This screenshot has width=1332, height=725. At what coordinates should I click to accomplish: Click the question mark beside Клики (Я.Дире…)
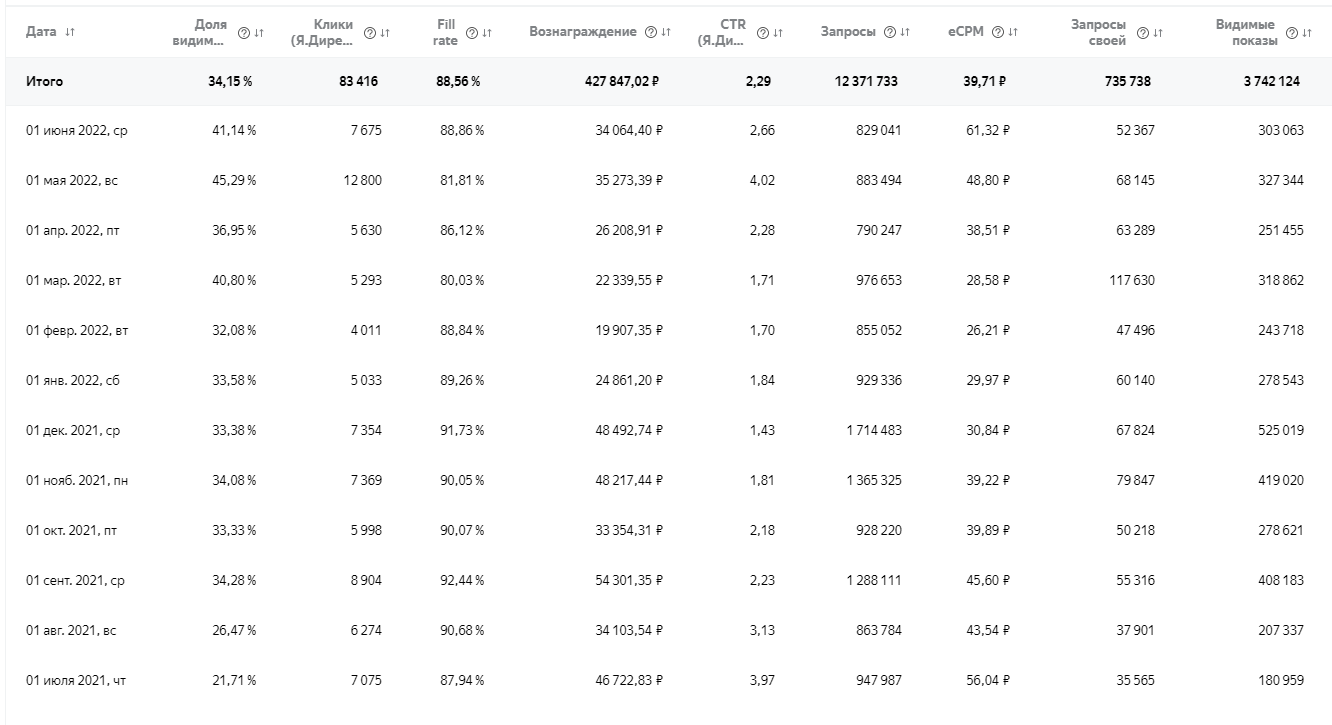370,33
